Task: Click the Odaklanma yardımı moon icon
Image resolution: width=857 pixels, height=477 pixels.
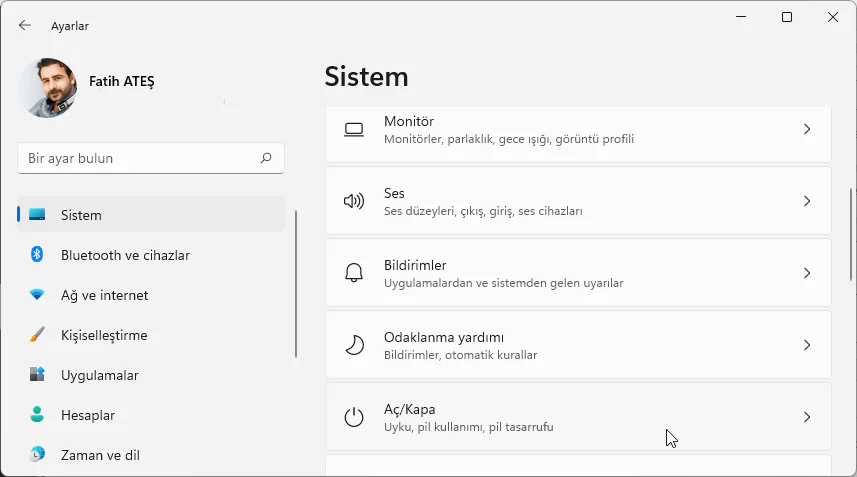Action: pyautogui.click(x=354, y=345)
